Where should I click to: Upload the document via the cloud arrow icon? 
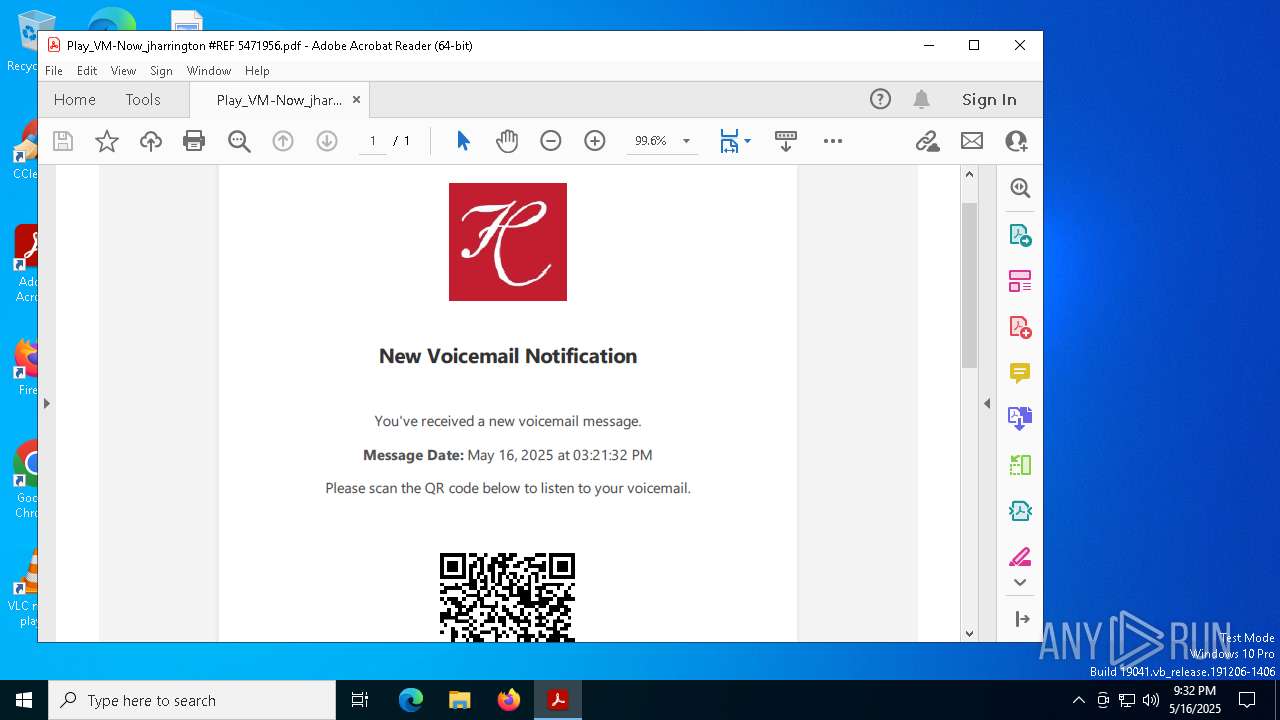point(151,141)
